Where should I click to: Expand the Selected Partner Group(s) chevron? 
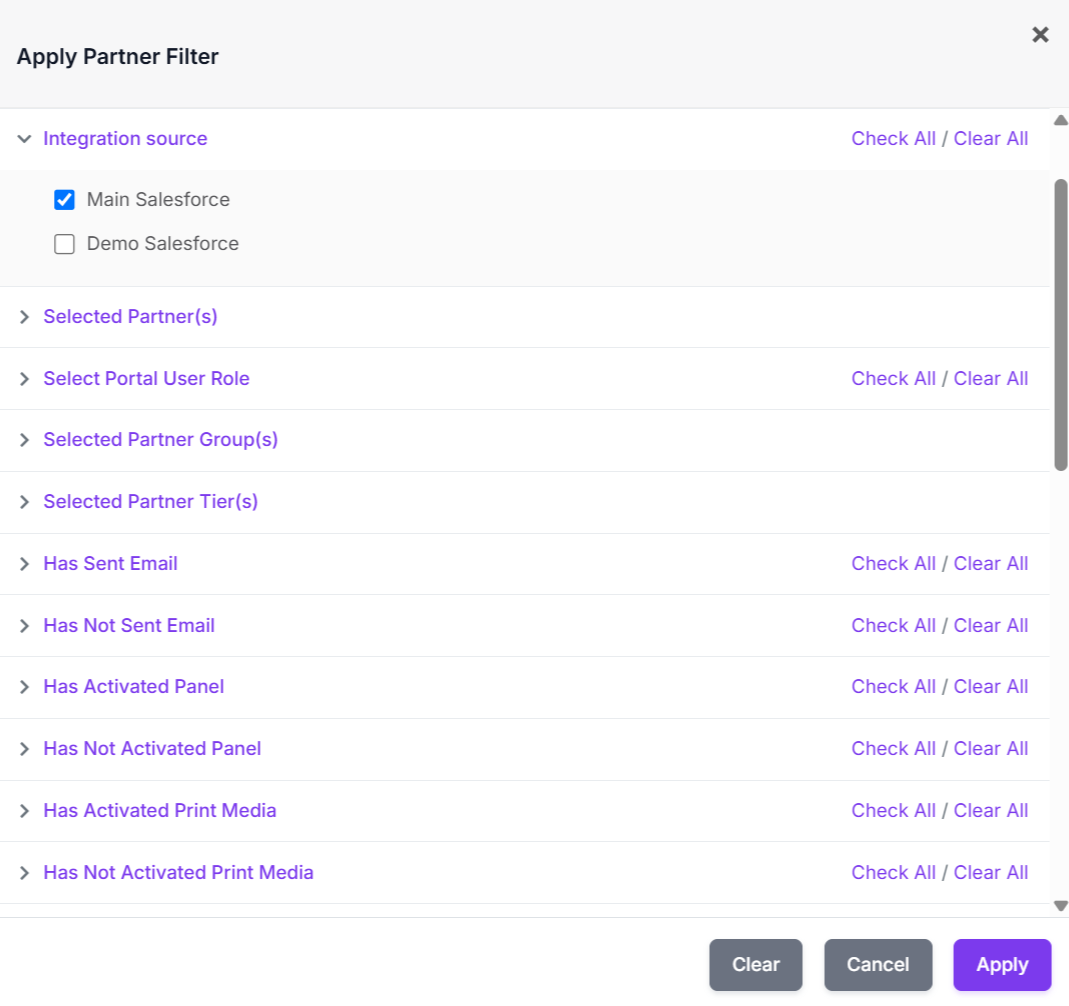pos(25,440)
